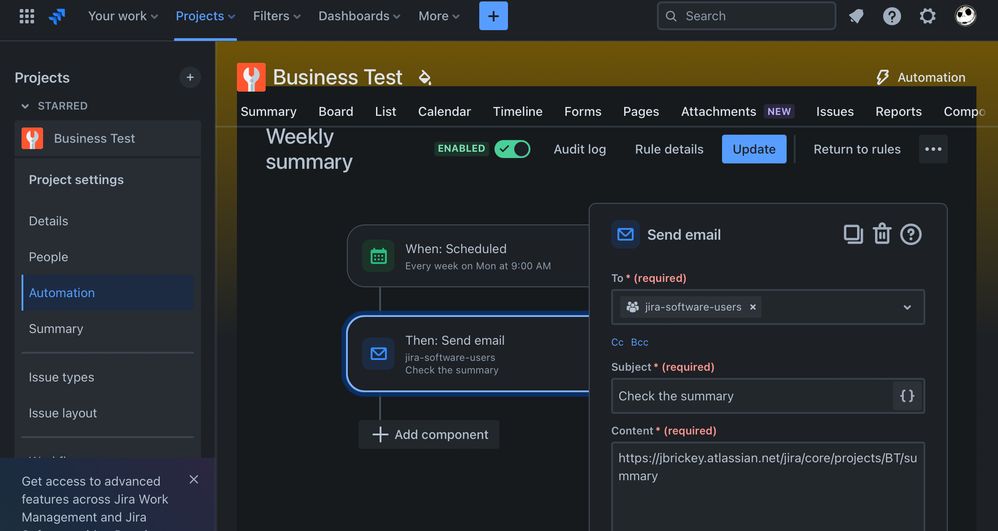Open the Projects dropdown menu
The height and width of the screenshot is (531, 998).
coord(206,16)
